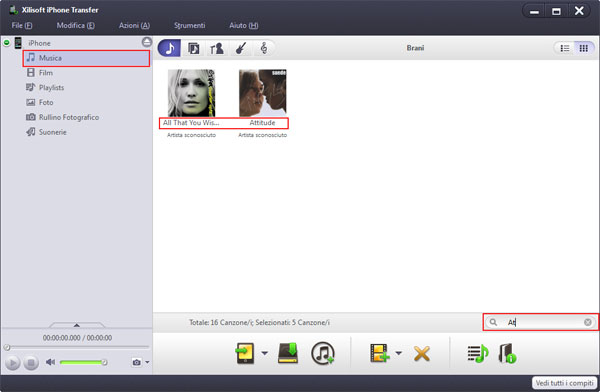Click in the search field
Image resolution: width=600 pixels, height=392 pixels.
click(541, 322)
